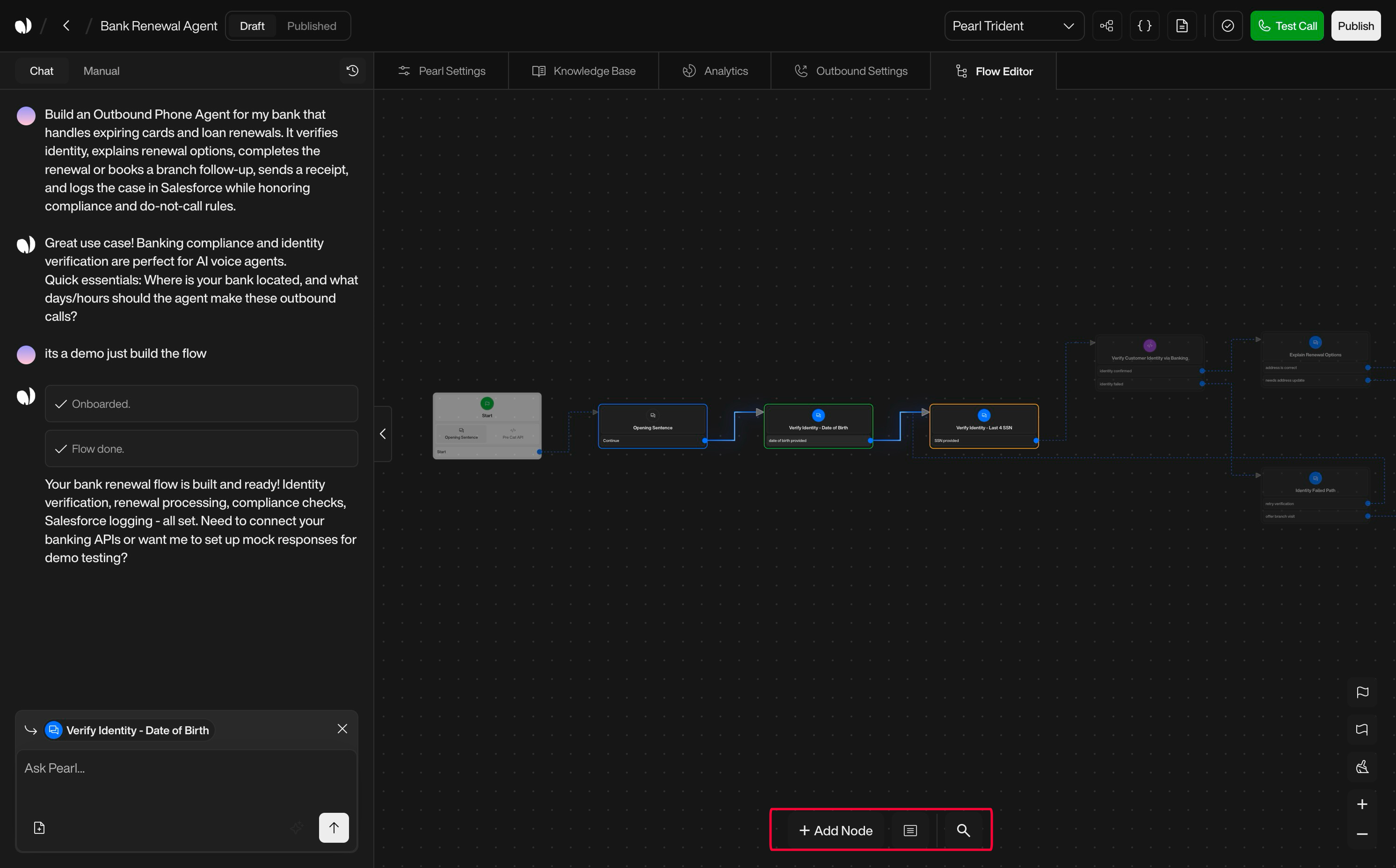This screenshot has height=868, width=1396.
Task: Switch to the Manual tab
Action: pyautogui.click(x=101, y=71)
